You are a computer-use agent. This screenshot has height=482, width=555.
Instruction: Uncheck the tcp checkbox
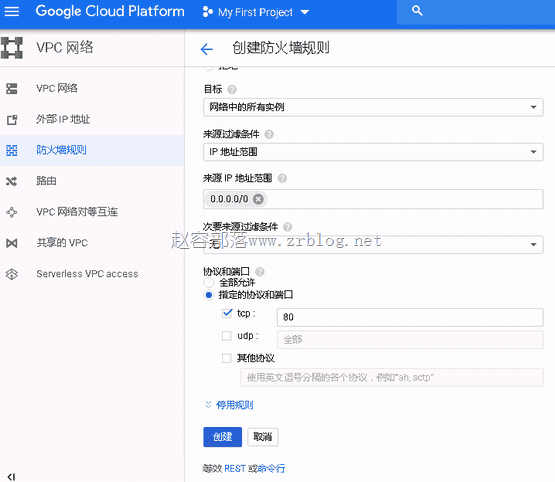(x=227, y=314)
